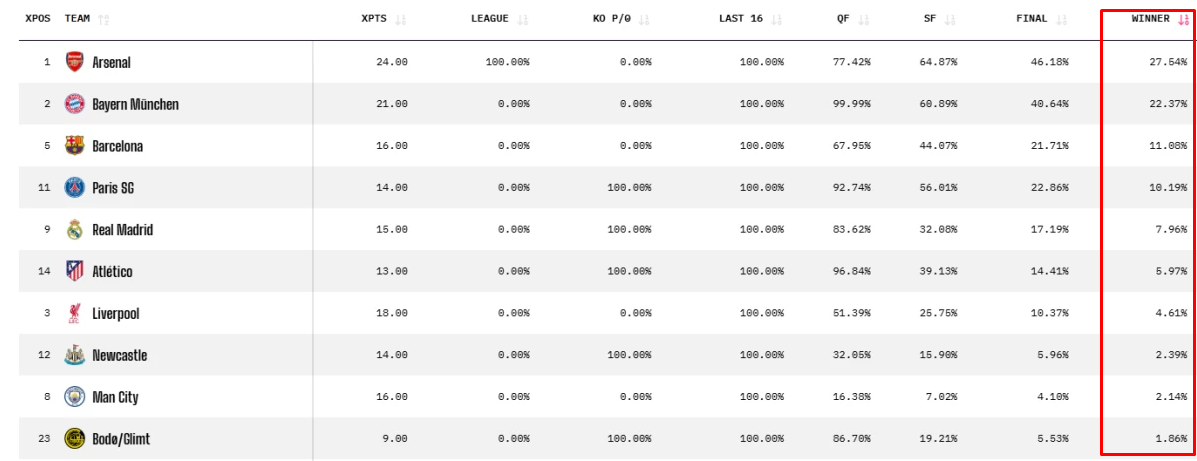This screenshot has height=461, width=1197.
Task: Click the Liverpool crest icon
Action: click(74, 314)
